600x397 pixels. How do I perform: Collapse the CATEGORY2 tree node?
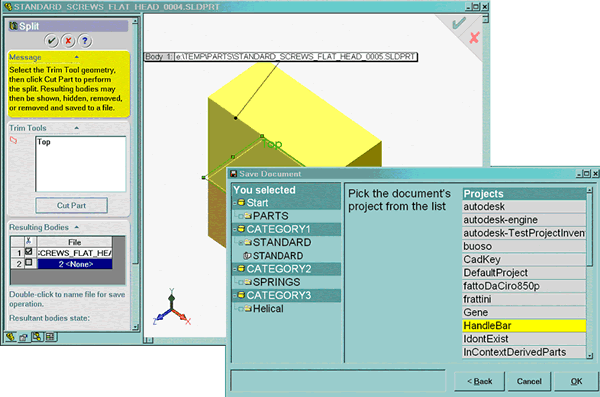tap(235, 270)
